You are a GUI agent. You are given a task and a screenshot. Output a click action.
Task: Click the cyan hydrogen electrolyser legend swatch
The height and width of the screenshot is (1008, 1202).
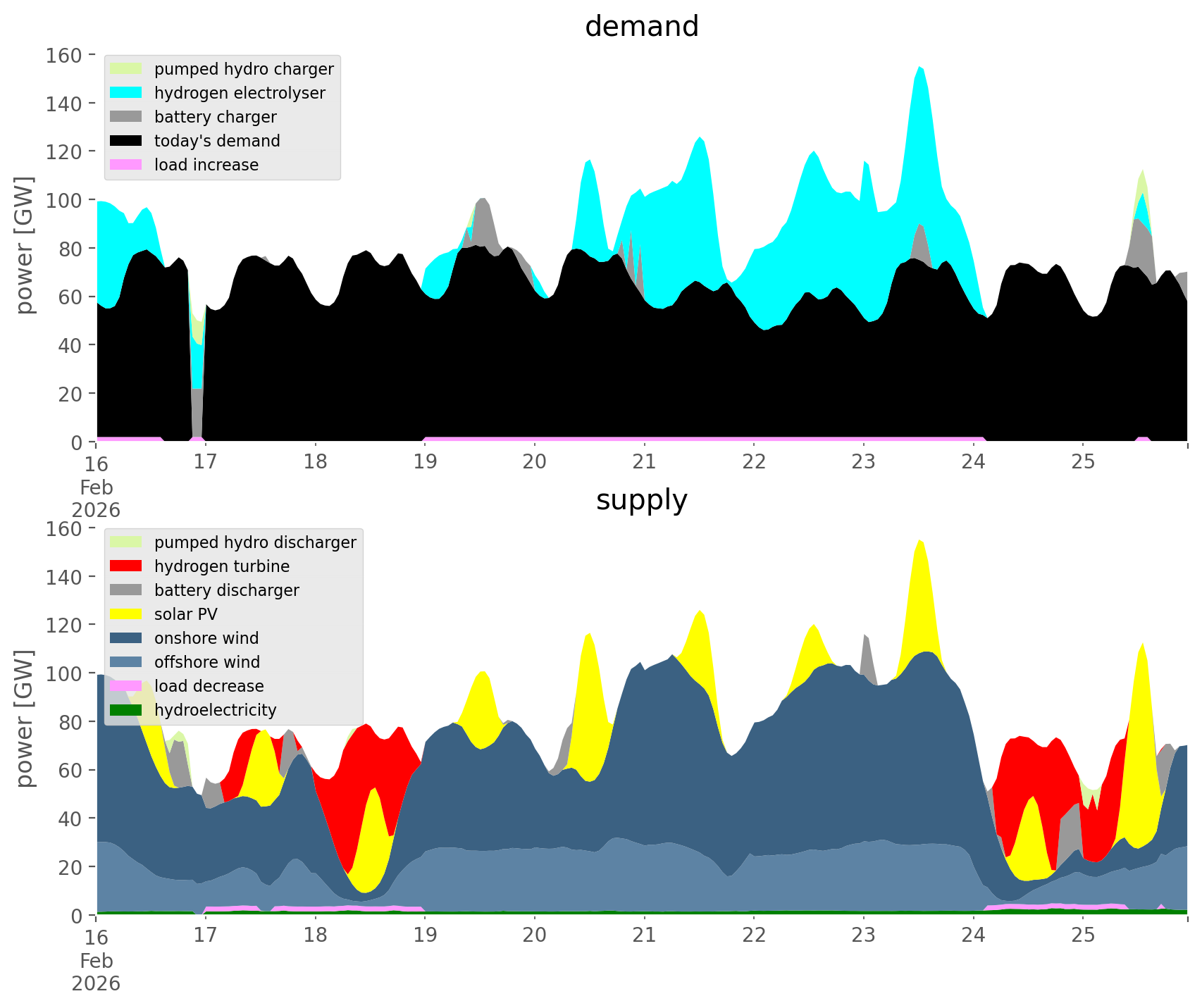tap(126, 93)
